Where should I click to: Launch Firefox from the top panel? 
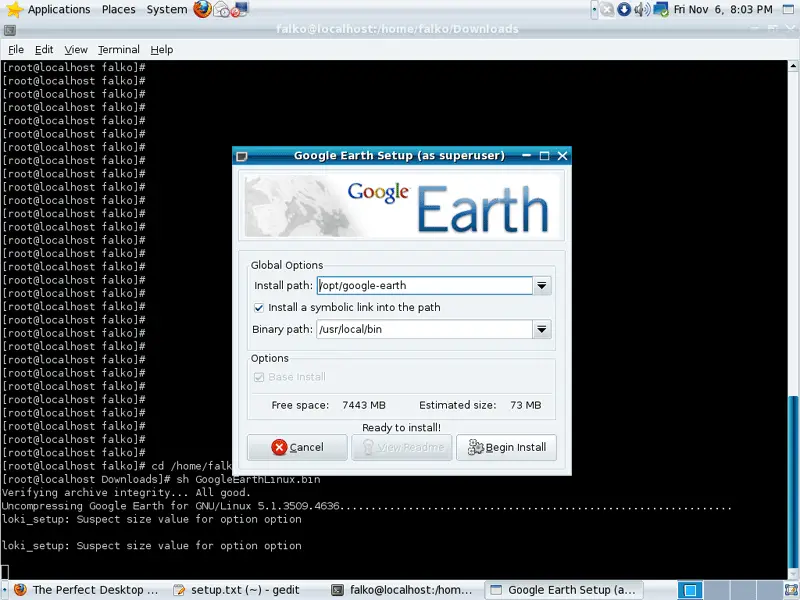coord(202,9)
